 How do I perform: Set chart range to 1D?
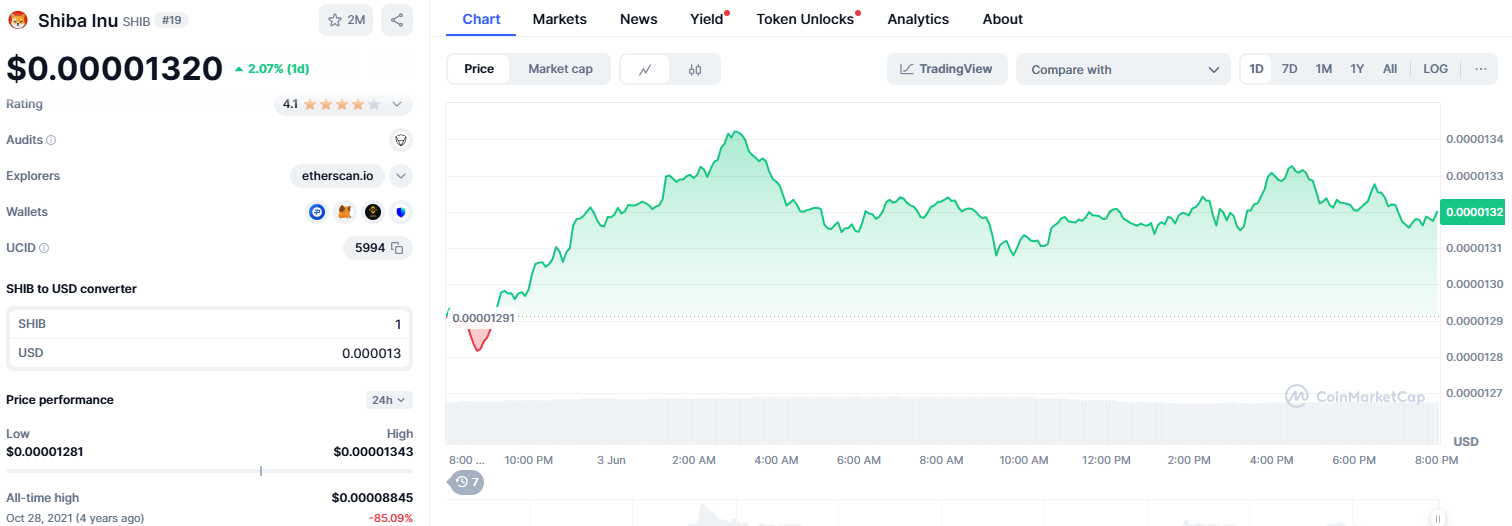click(x=1257, y=69)
